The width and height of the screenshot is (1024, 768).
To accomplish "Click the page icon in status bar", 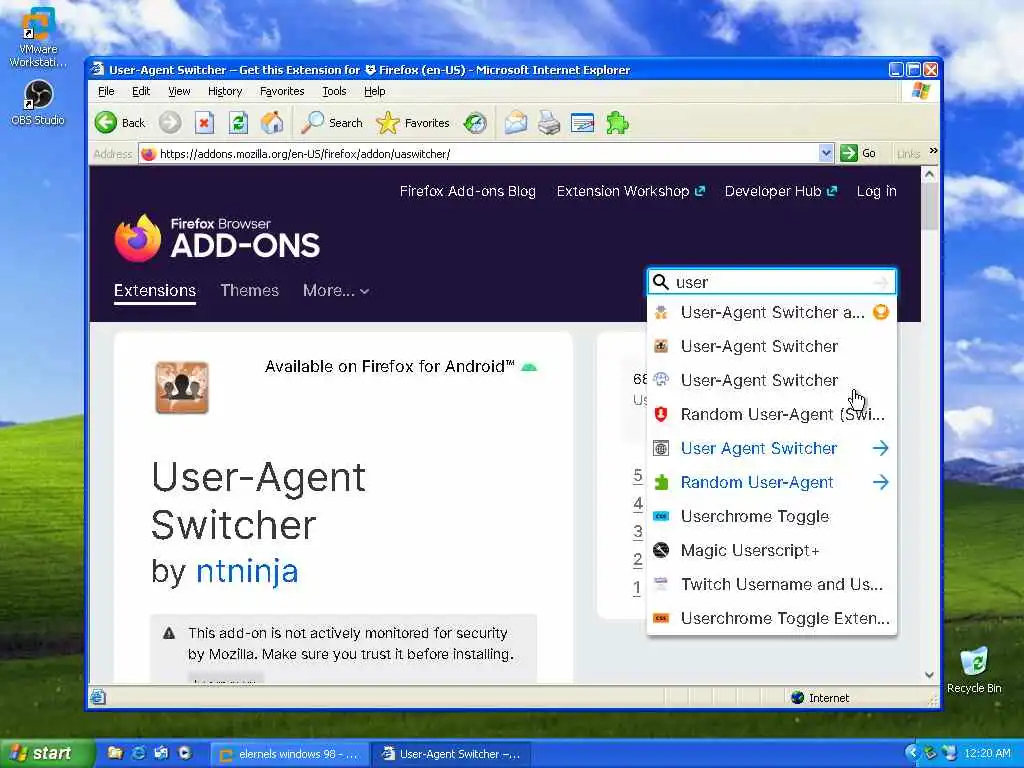I will pos(98,697).
